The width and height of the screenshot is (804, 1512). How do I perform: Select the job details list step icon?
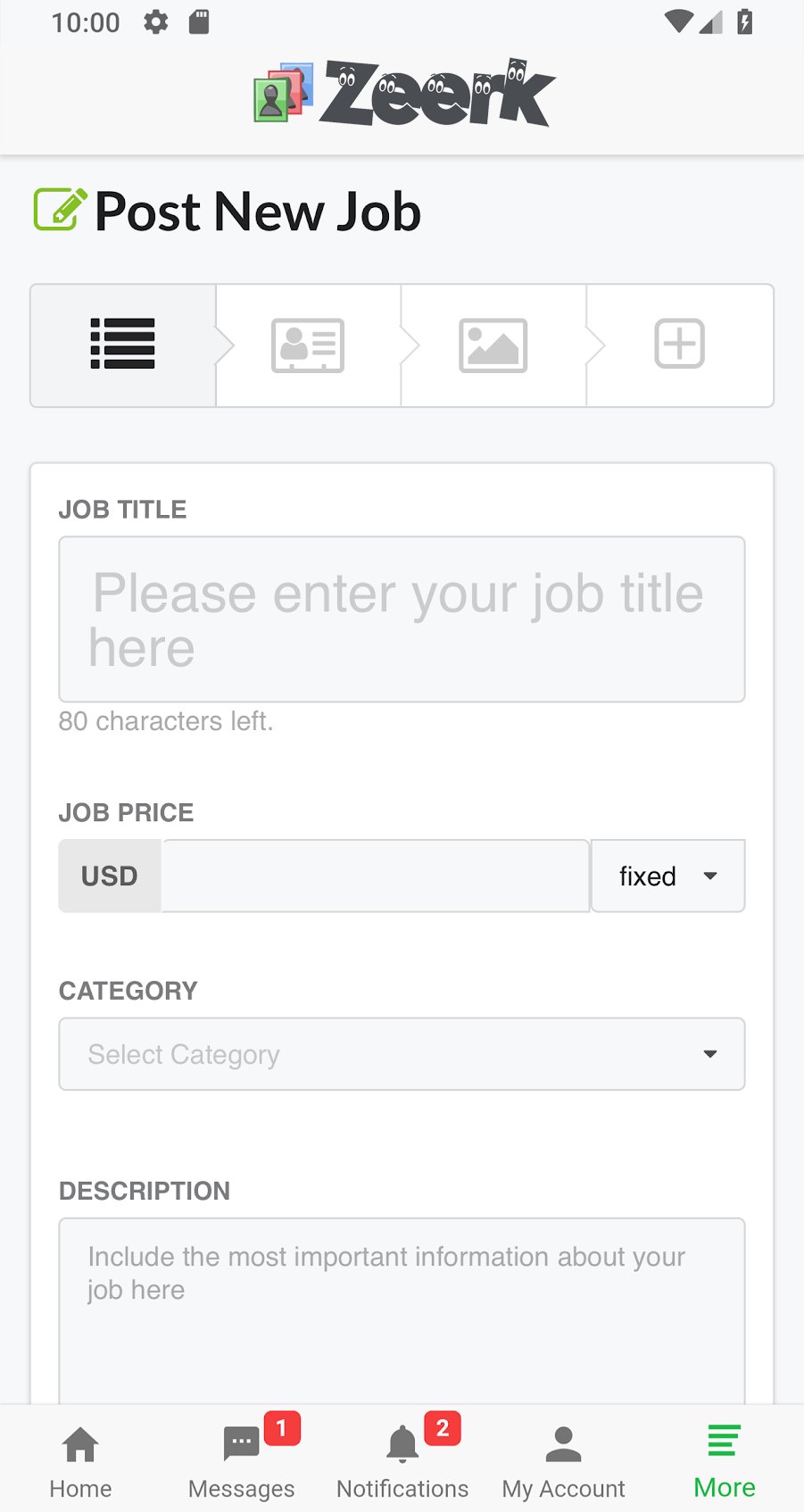pos(123,345)
